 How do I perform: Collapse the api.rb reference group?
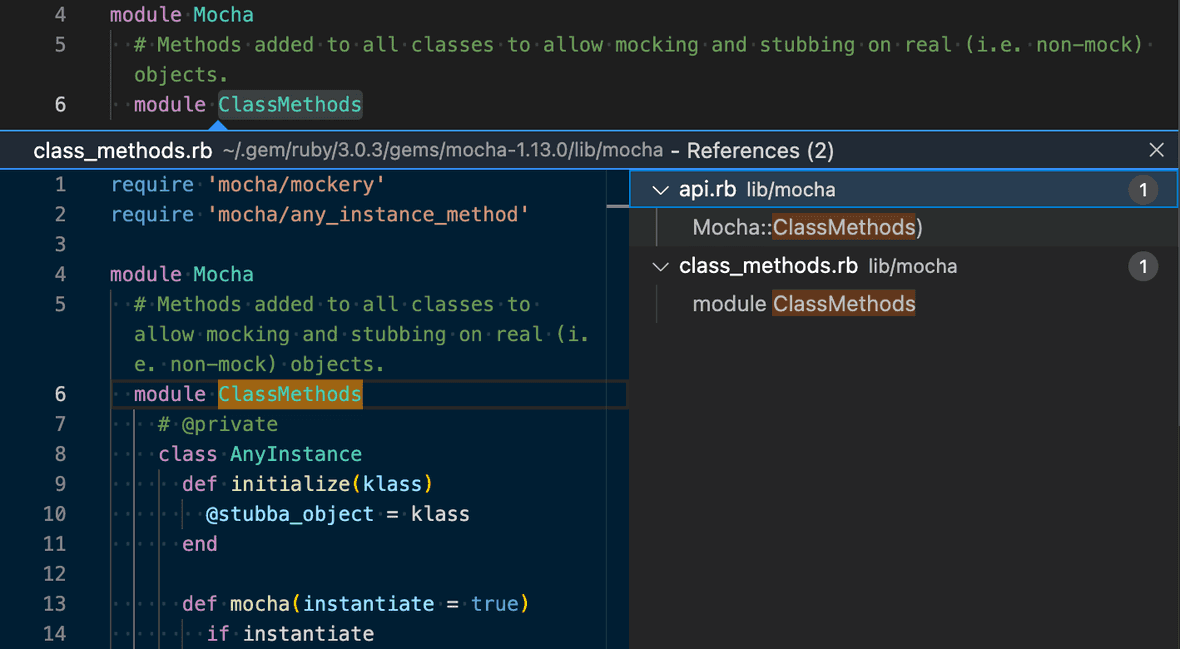point(661,190)
